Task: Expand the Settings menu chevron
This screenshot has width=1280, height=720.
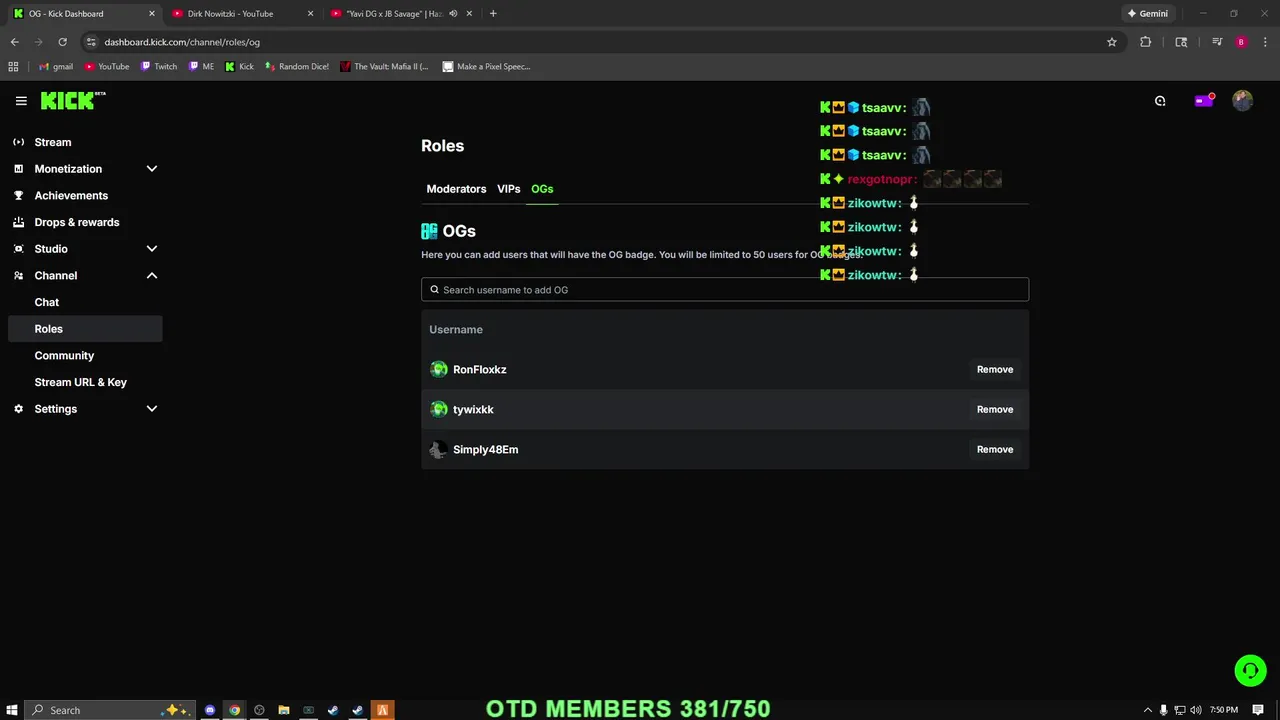Action: (x=152, y=409)
